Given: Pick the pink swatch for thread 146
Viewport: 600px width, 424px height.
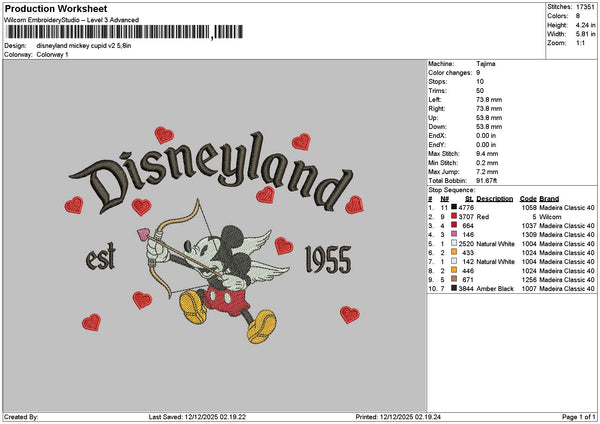Looking at the screenshot, I should (x=456, y=234).
